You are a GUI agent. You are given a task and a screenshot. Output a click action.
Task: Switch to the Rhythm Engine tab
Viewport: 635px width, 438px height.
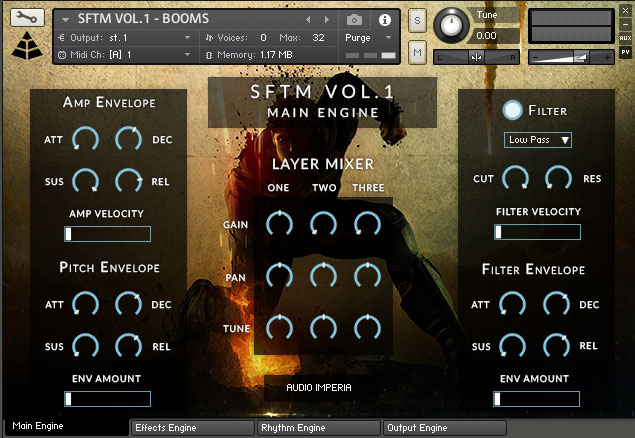pyautogui.click(x=317, y=428)
